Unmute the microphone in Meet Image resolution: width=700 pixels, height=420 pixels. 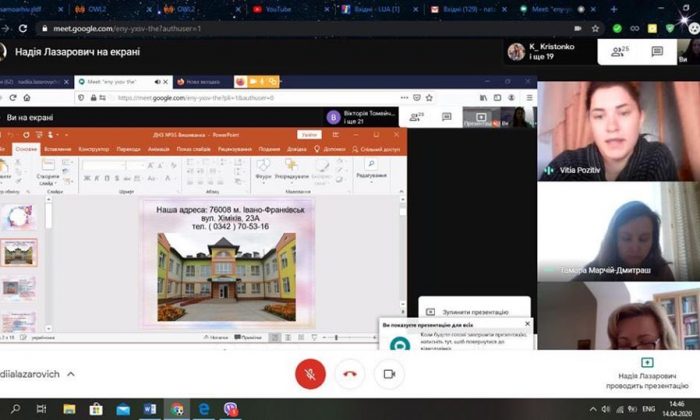pyautogui.click(x=310, y=374)
